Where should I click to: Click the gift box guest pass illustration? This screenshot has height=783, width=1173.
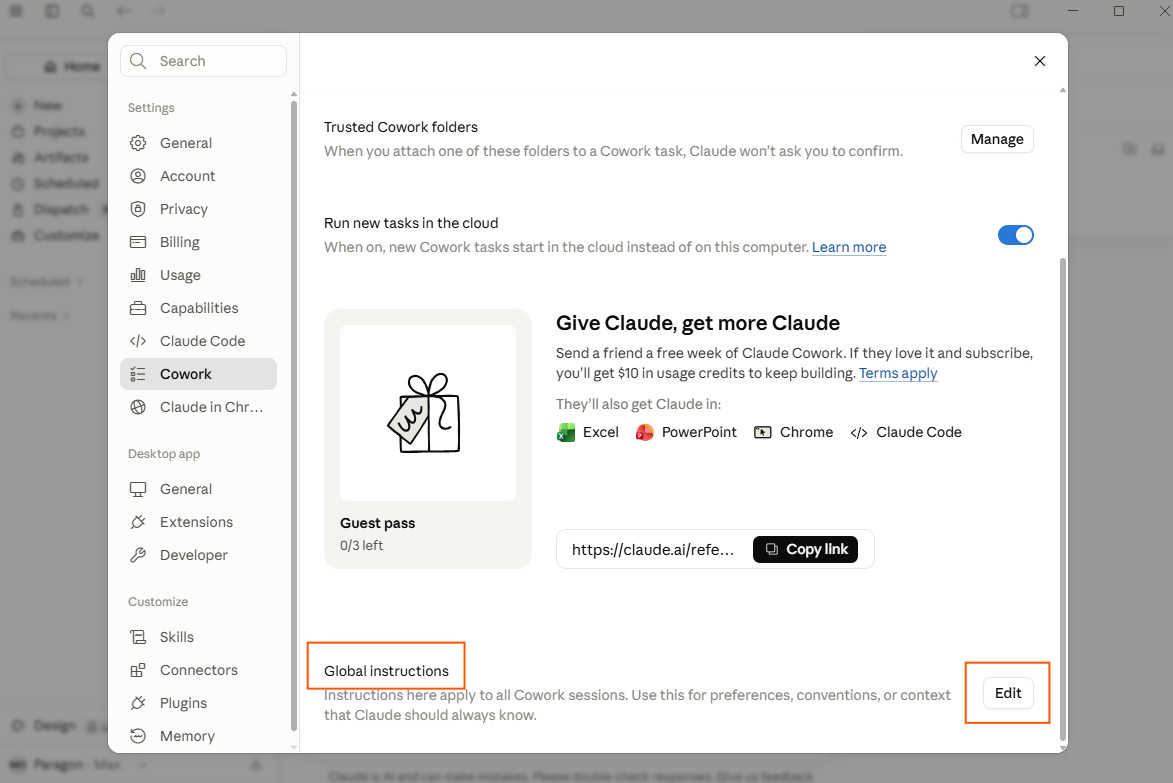pyautogui.click(x=424, y=413)
